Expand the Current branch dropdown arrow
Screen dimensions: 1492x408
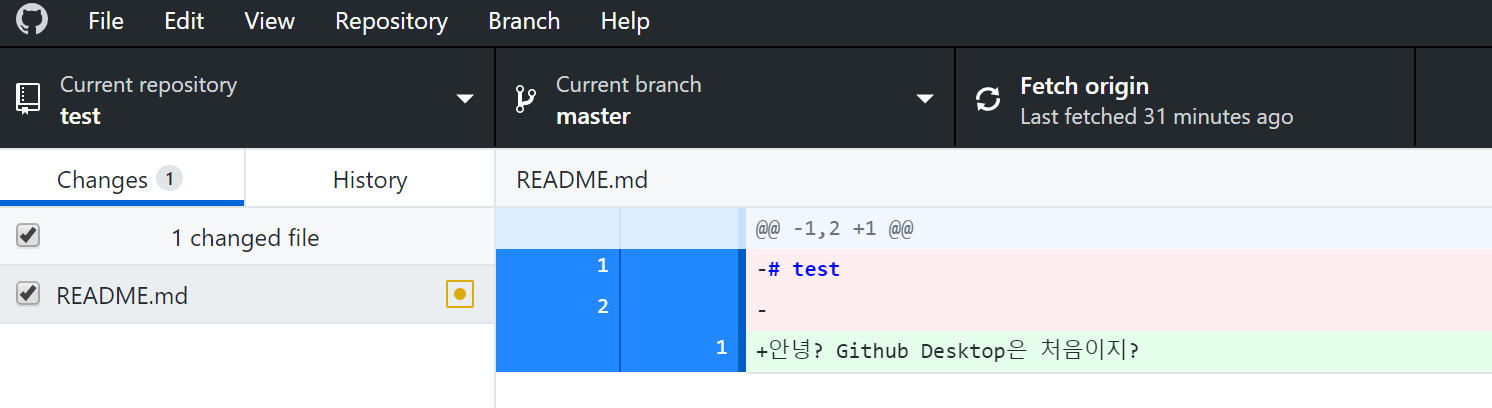tap(925, 99)
